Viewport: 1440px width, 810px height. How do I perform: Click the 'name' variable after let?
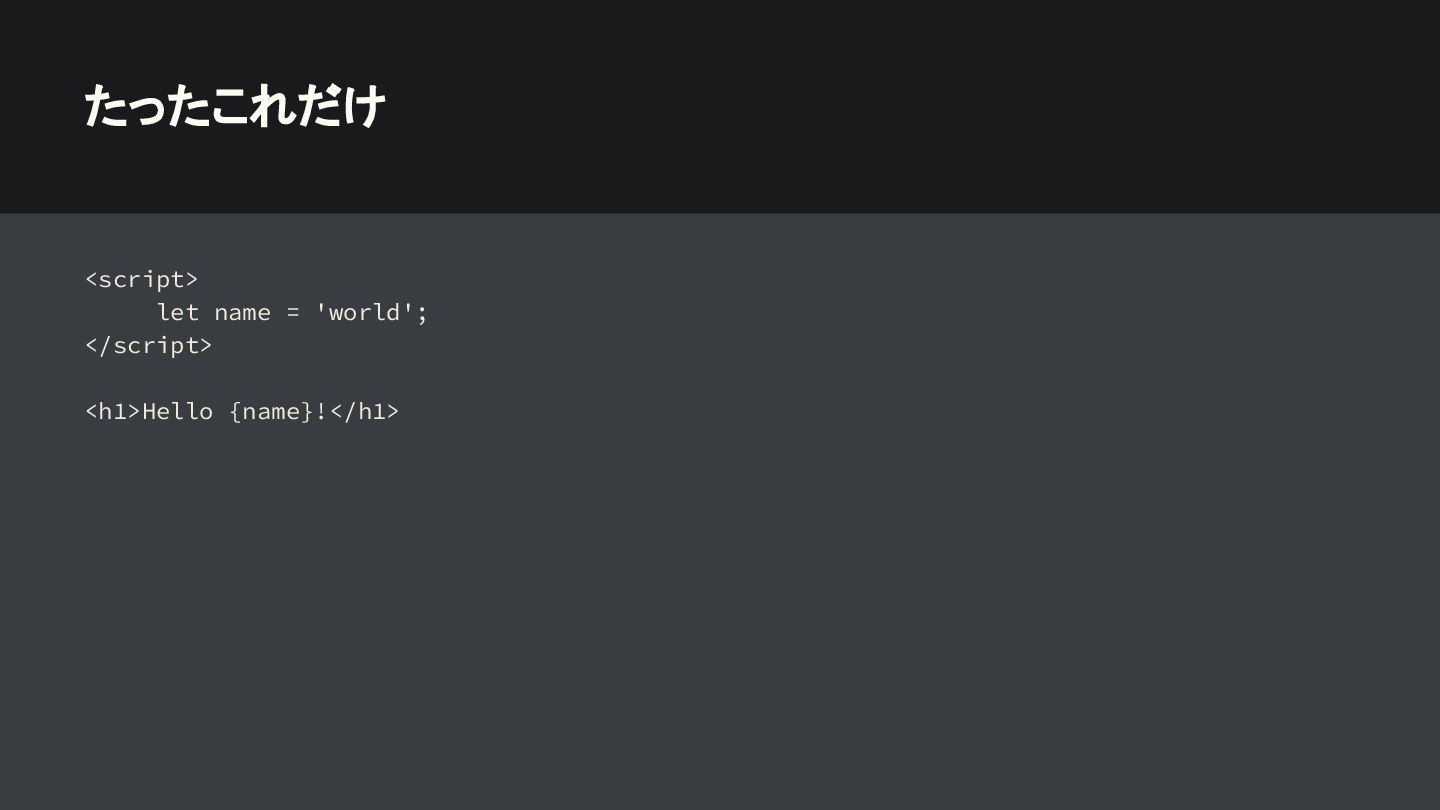pyautogui.click(x=242, y=313)
